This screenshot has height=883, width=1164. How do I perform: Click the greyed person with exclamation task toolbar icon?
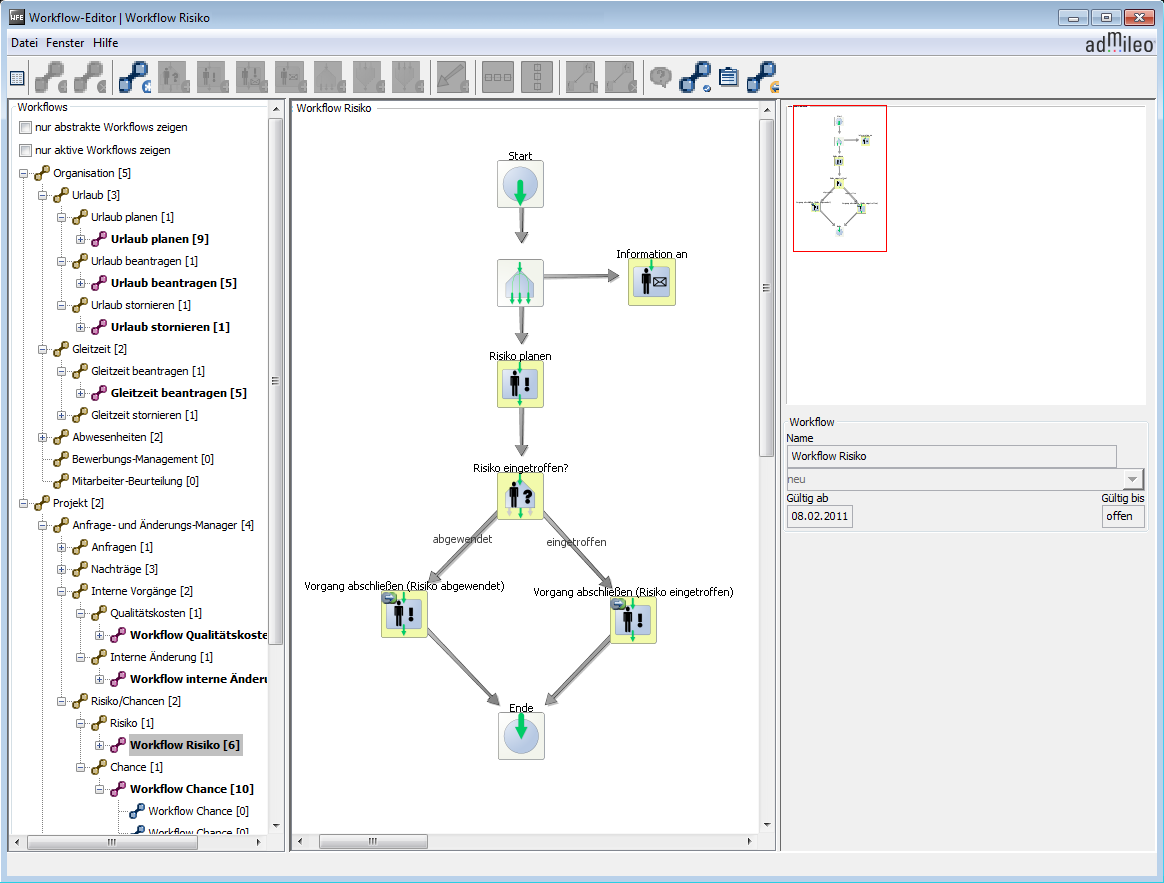[x=213, y=77]
